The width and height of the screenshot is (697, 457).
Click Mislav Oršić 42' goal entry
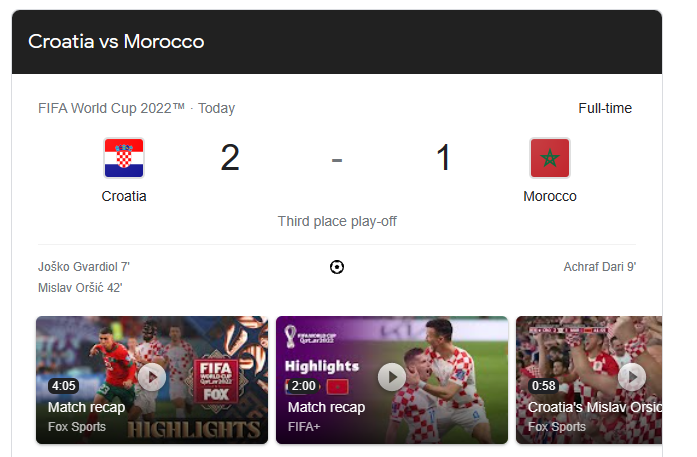[x=80, y=288]
